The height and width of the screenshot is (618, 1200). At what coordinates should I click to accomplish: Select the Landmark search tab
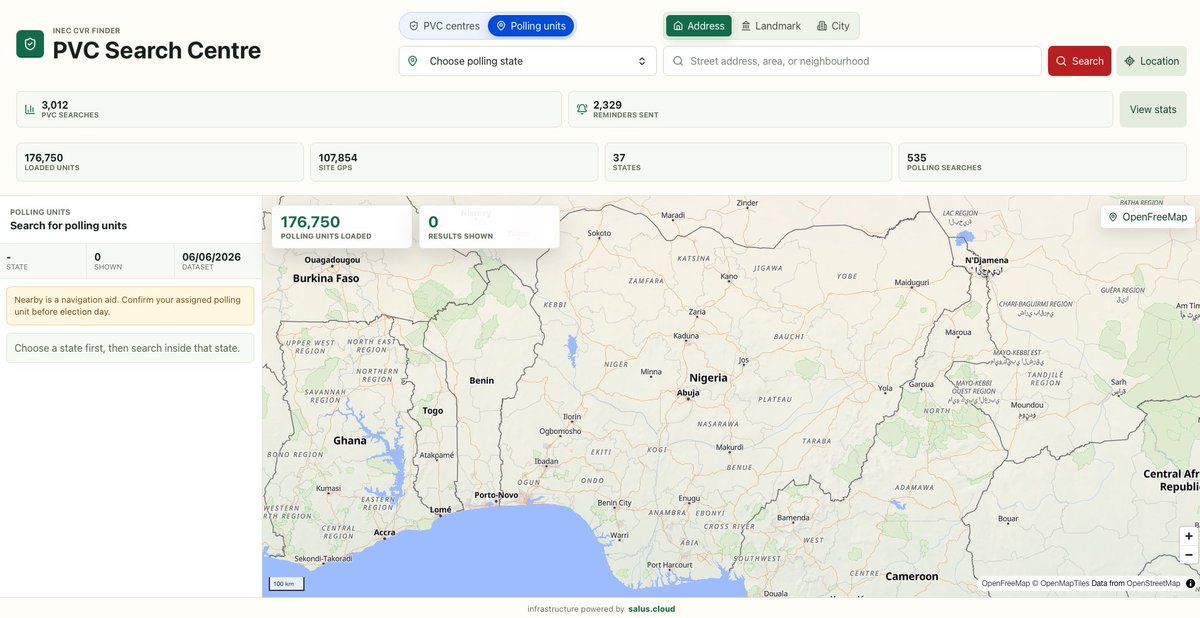(x=770, y=26)
